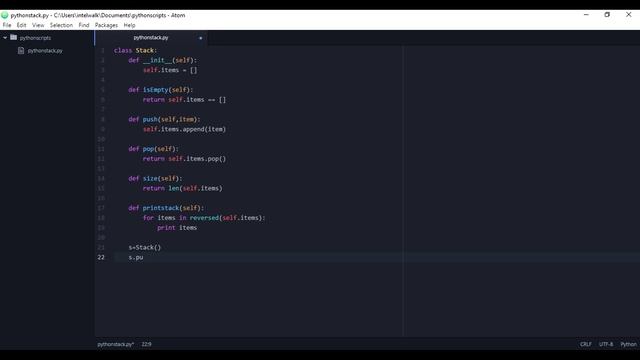Click the file icon beside pythonstack.py
Viewport: 640px width, 360px height.
[21, 51]
